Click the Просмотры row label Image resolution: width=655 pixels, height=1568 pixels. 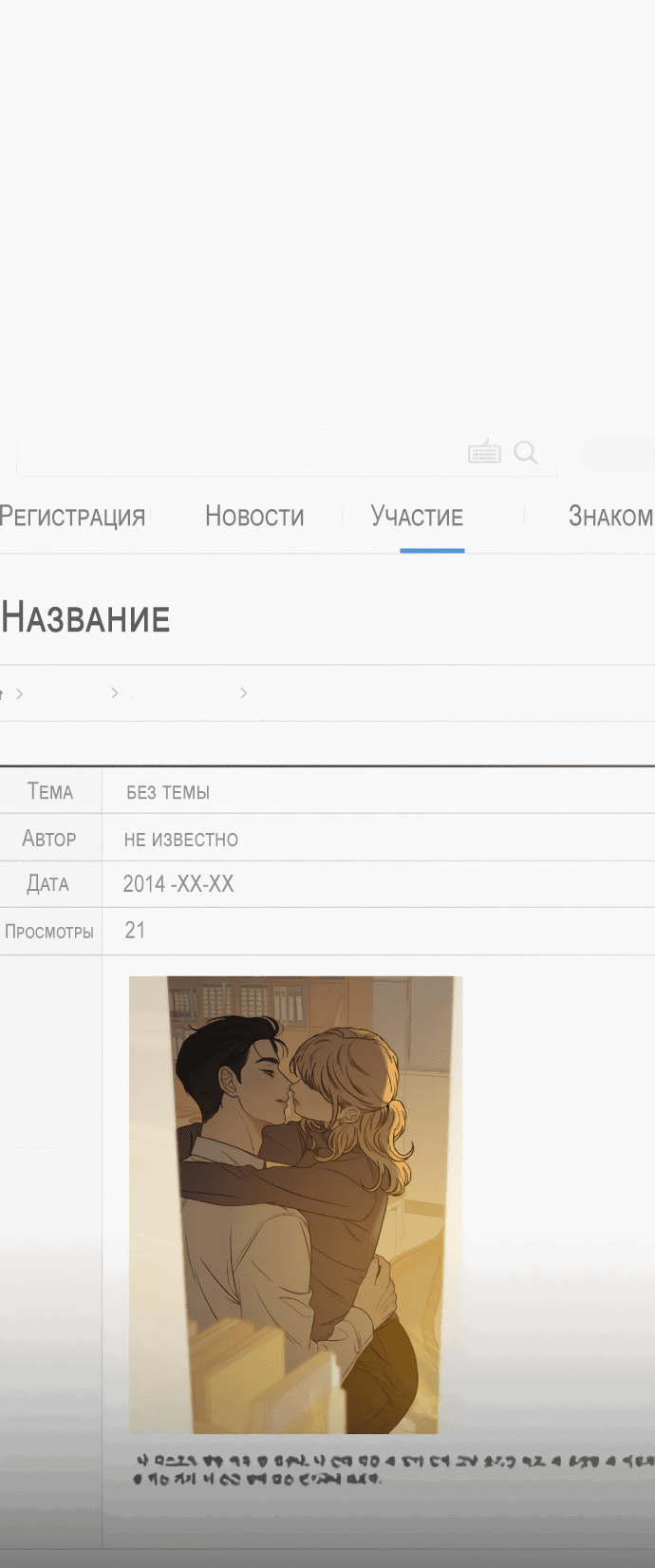49,932
